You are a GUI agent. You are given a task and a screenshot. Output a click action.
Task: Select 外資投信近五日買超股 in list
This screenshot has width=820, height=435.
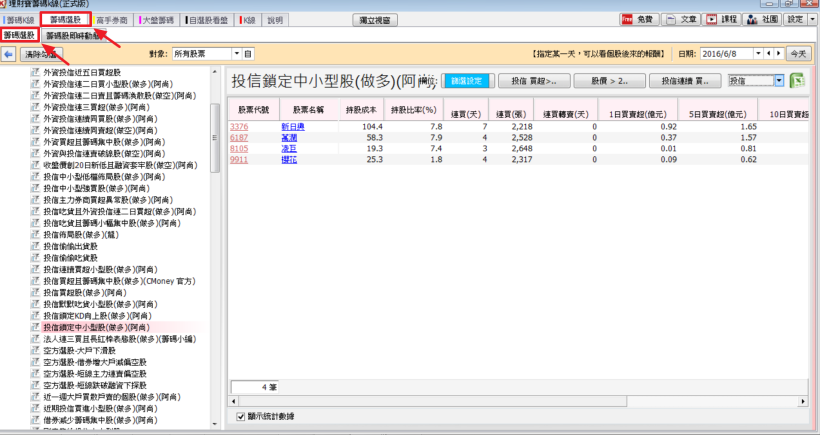pyautogui.click(x=82, y=72)
